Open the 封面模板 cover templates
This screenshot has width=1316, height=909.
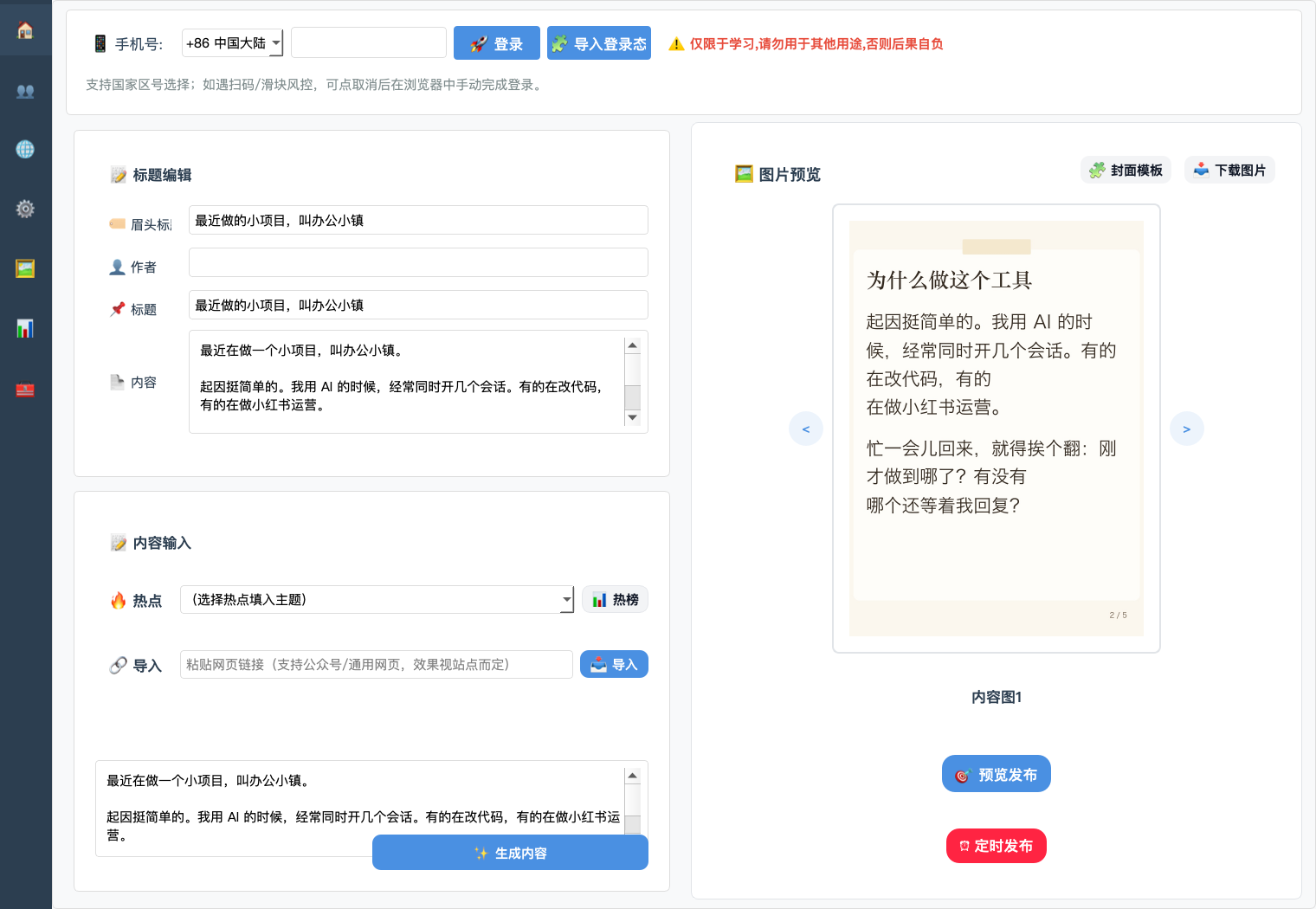tap(1126, 170)
